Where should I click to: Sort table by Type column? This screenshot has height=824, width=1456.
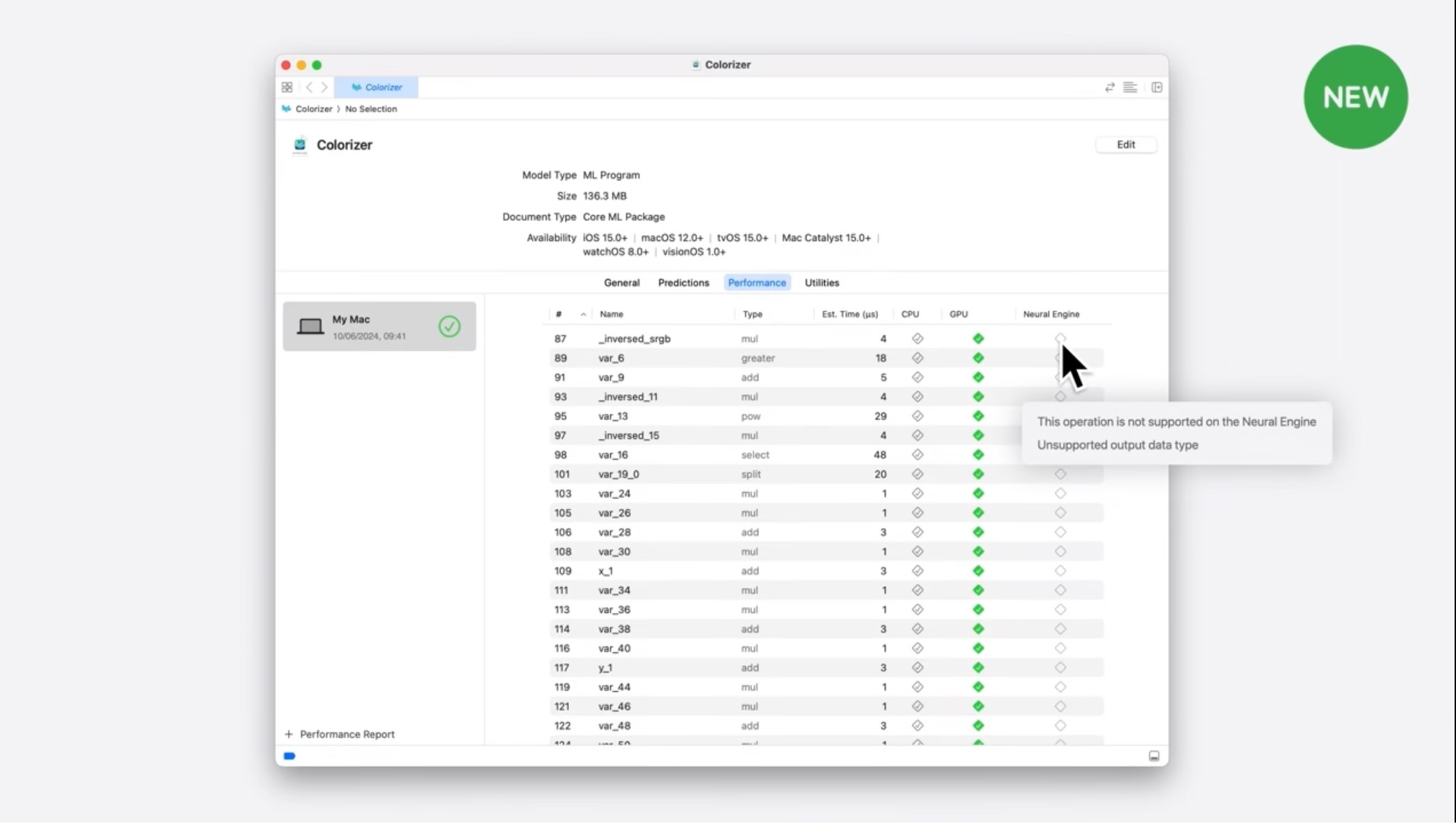(752, 315)
